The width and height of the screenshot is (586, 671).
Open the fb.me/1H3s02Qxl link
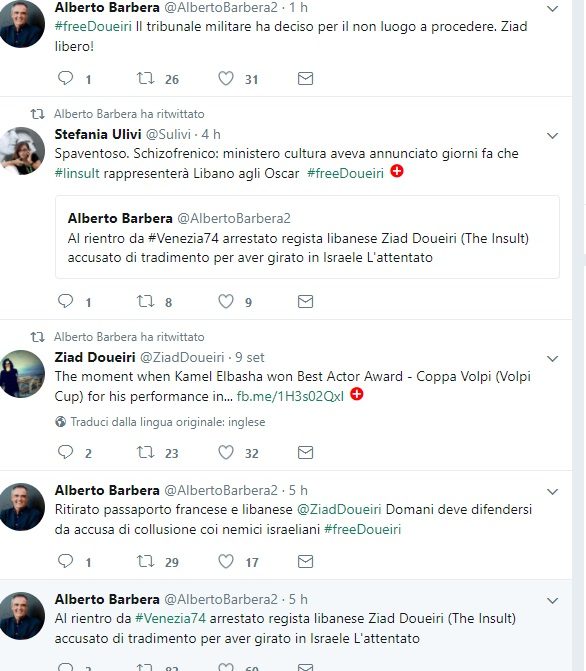click(290, 396)
